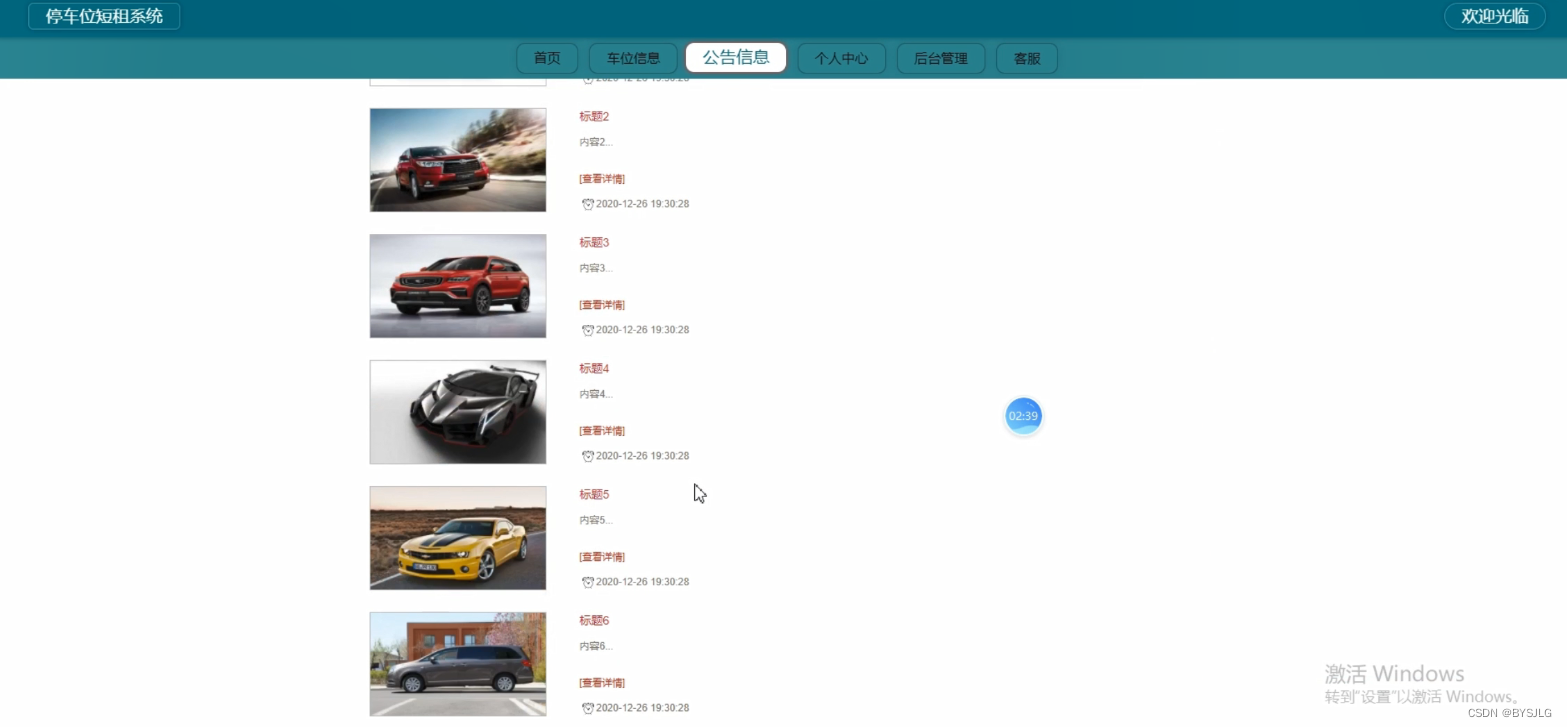The width and height of the screenshot is (1567, 727).
Task: Click the blue 02:39 timer bubble
Action: (1023, 416)
